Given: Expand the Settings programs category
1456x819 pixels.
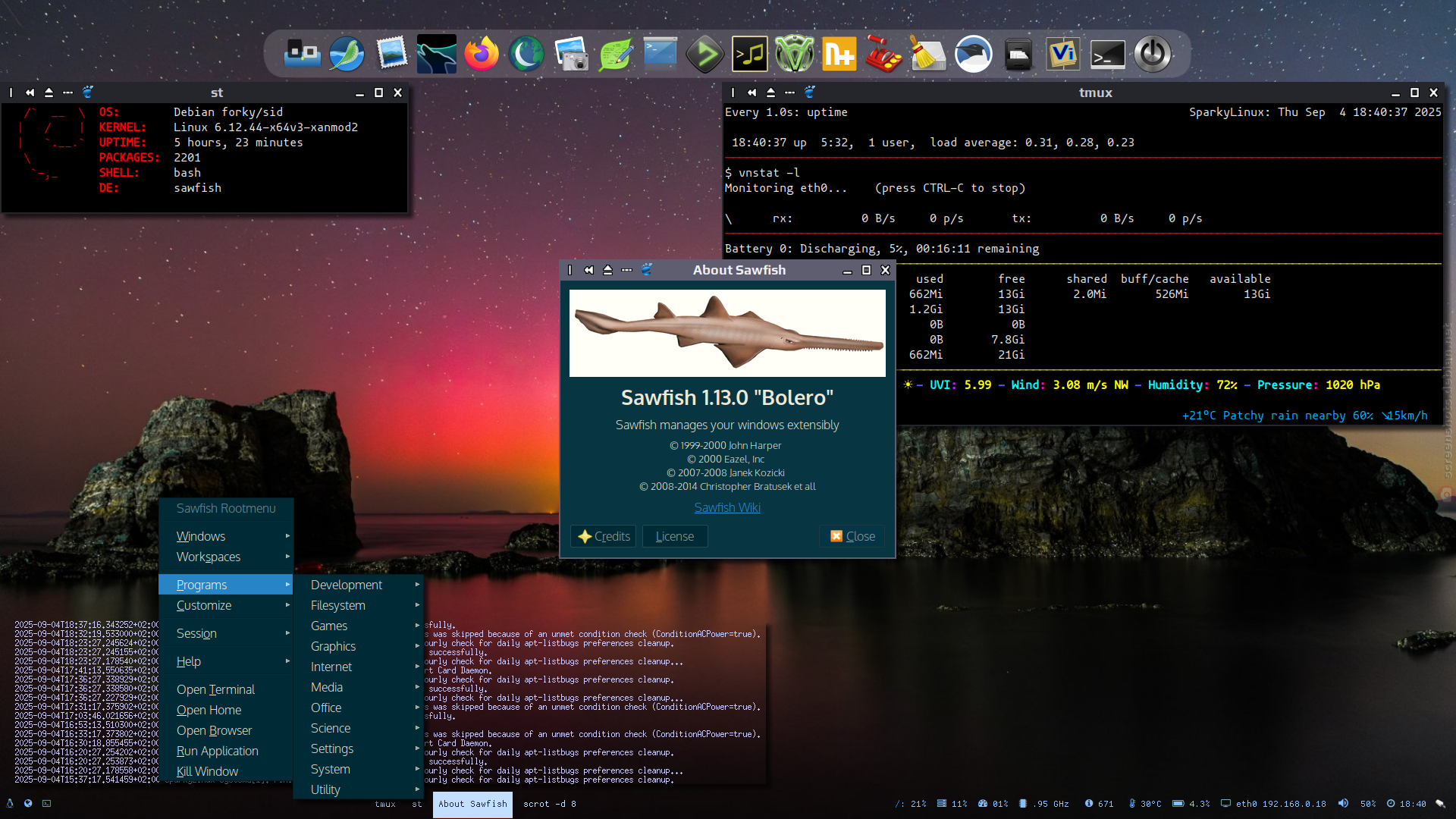Looking at the screenshot, I should (x=358, y=748).
